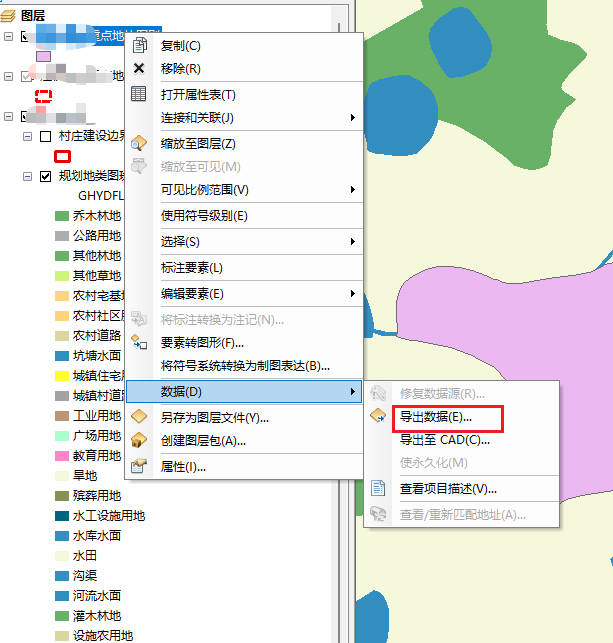Expand 选择(S) submenu arrow

coord(353,242)
